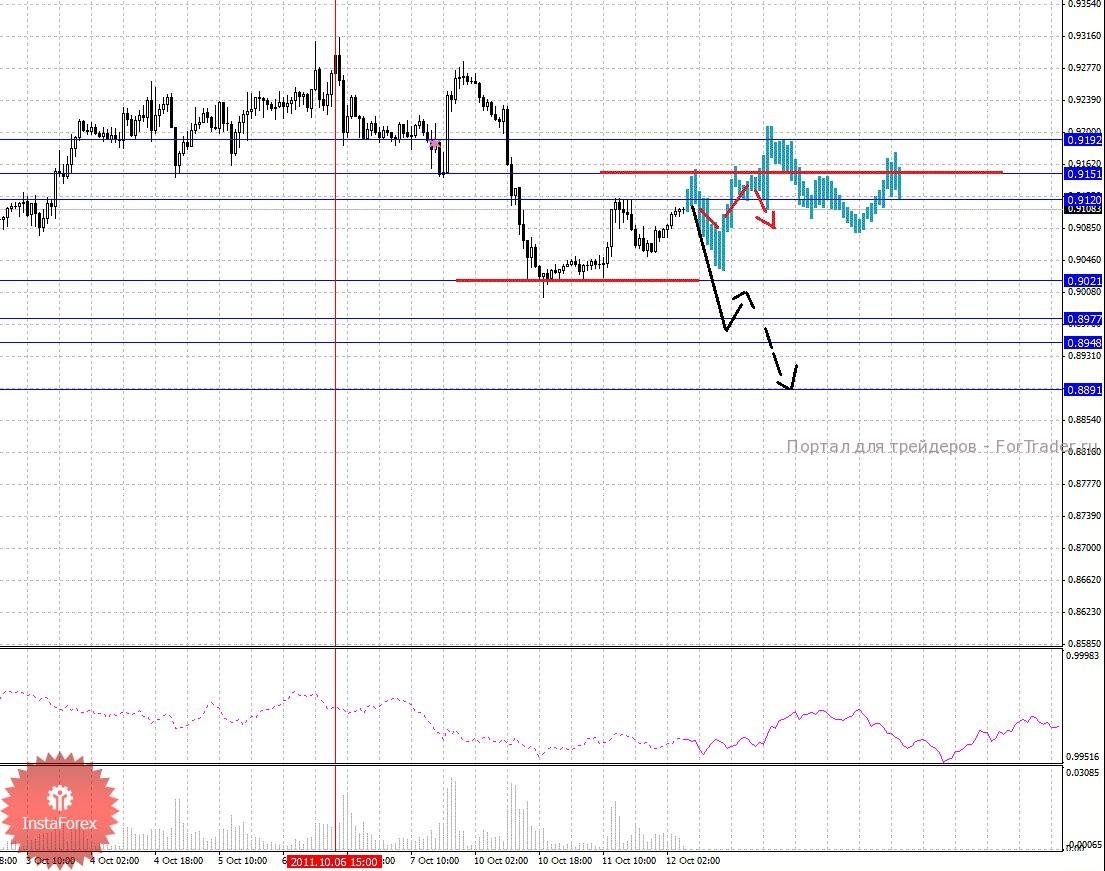
Task: Select the 0.8891 price level label
Action: coord(1083,391)
